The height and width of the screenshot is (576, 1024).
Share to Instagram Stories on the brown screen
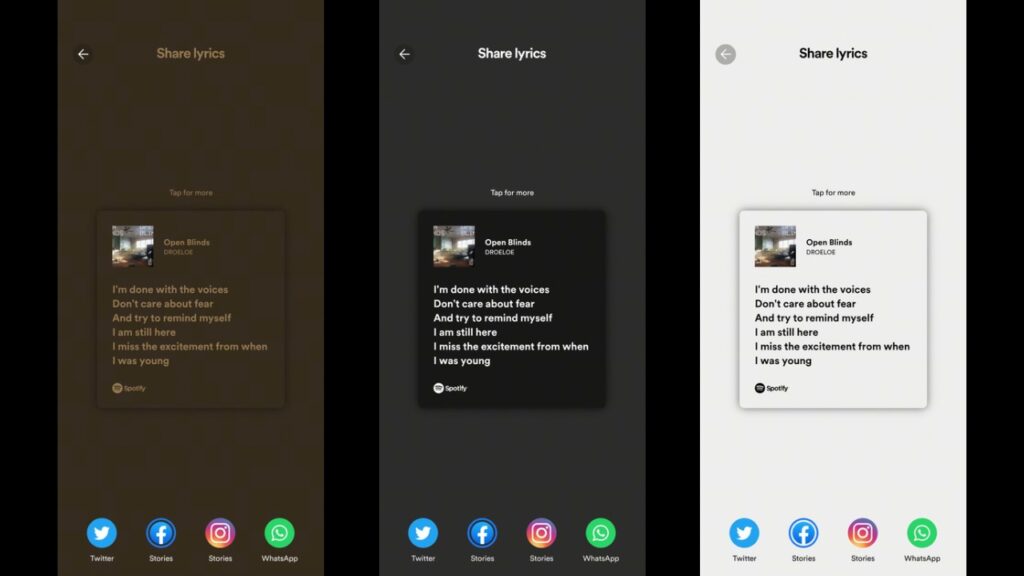pos(220,533)
